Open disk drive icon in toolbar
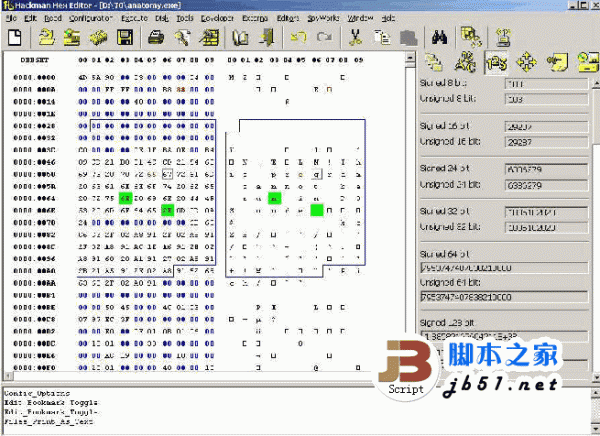 point(72,38)
